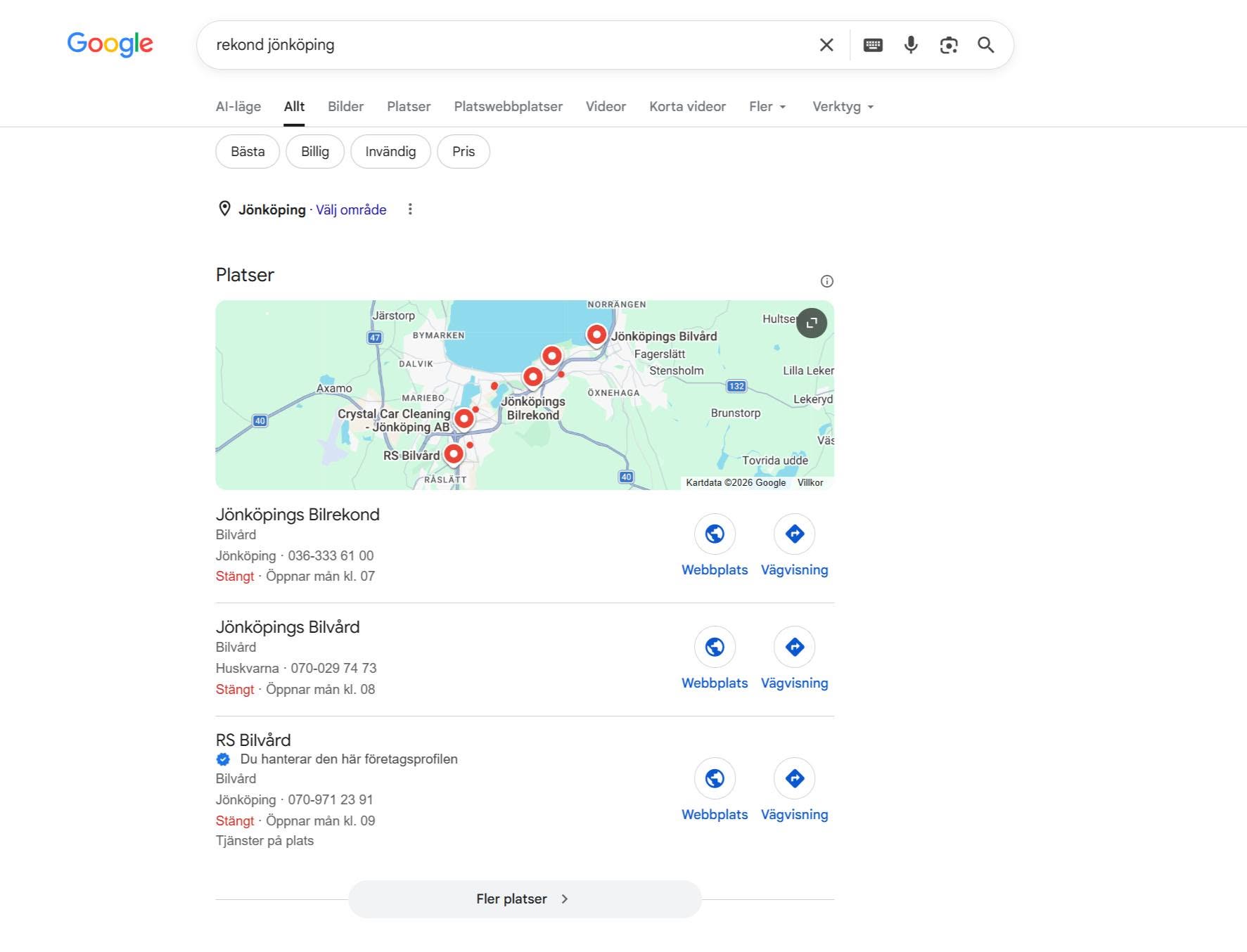Viewport: 1247px width, 952px height.
Task: Open the on-screen keyboard input tool
Action: click(873, 45)
